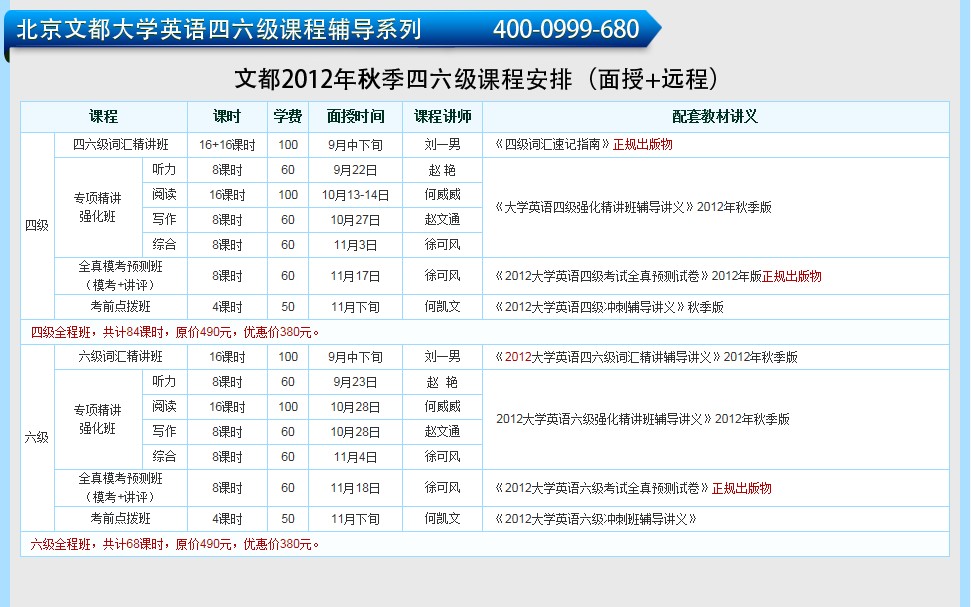Viewport: 971px width, 607px height.
Task: Click tuition 100 in 六级词汇精讲班 row
Action: point(288,357)
